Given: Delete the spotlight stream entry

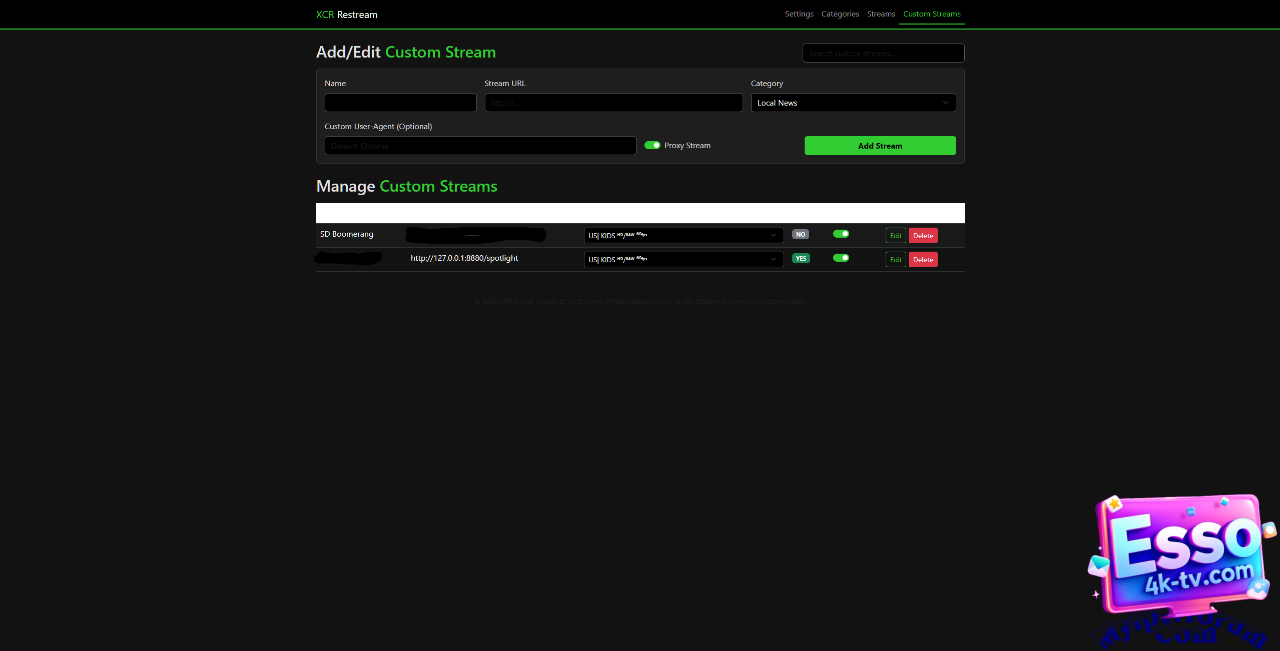Looking at the screenshot, I should [x=923, y=260].
